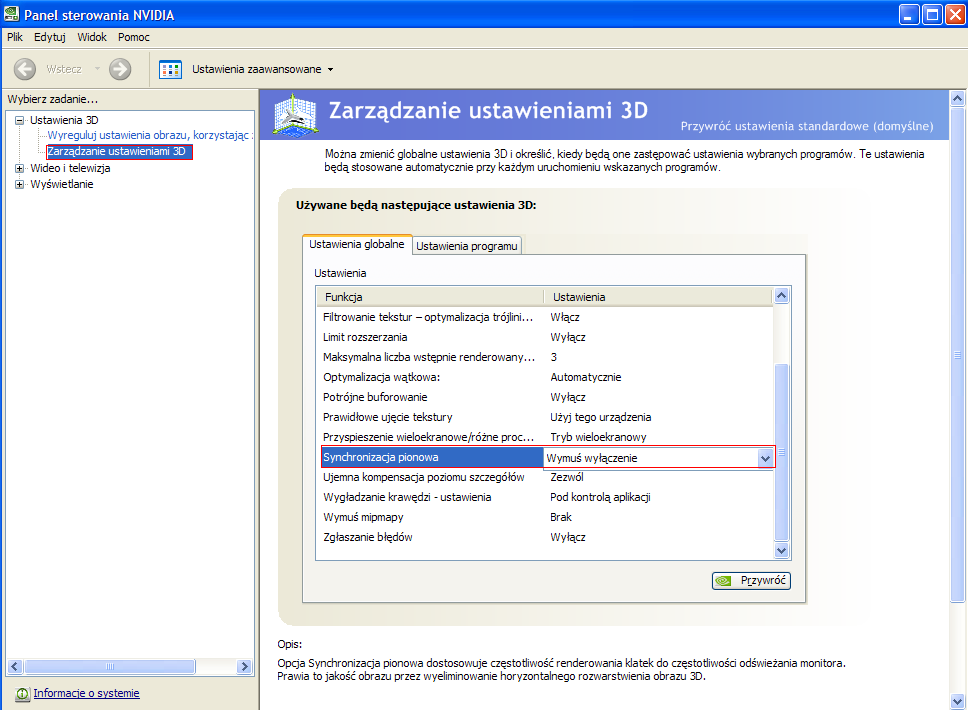Click the advanced settings view icon

[170, 69]
